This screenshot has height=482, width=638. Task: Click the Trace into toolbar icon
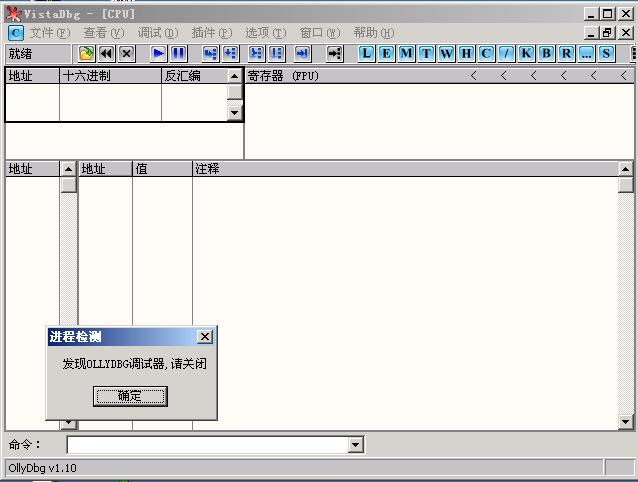point(256,53)
